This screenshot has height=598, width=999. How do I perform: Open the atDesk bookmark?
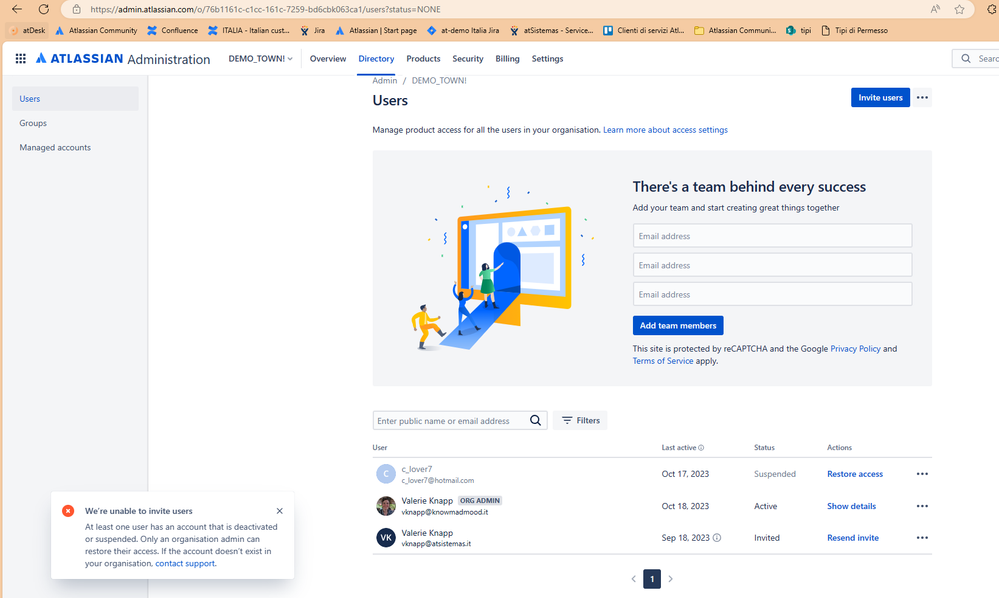pos(28,31)
